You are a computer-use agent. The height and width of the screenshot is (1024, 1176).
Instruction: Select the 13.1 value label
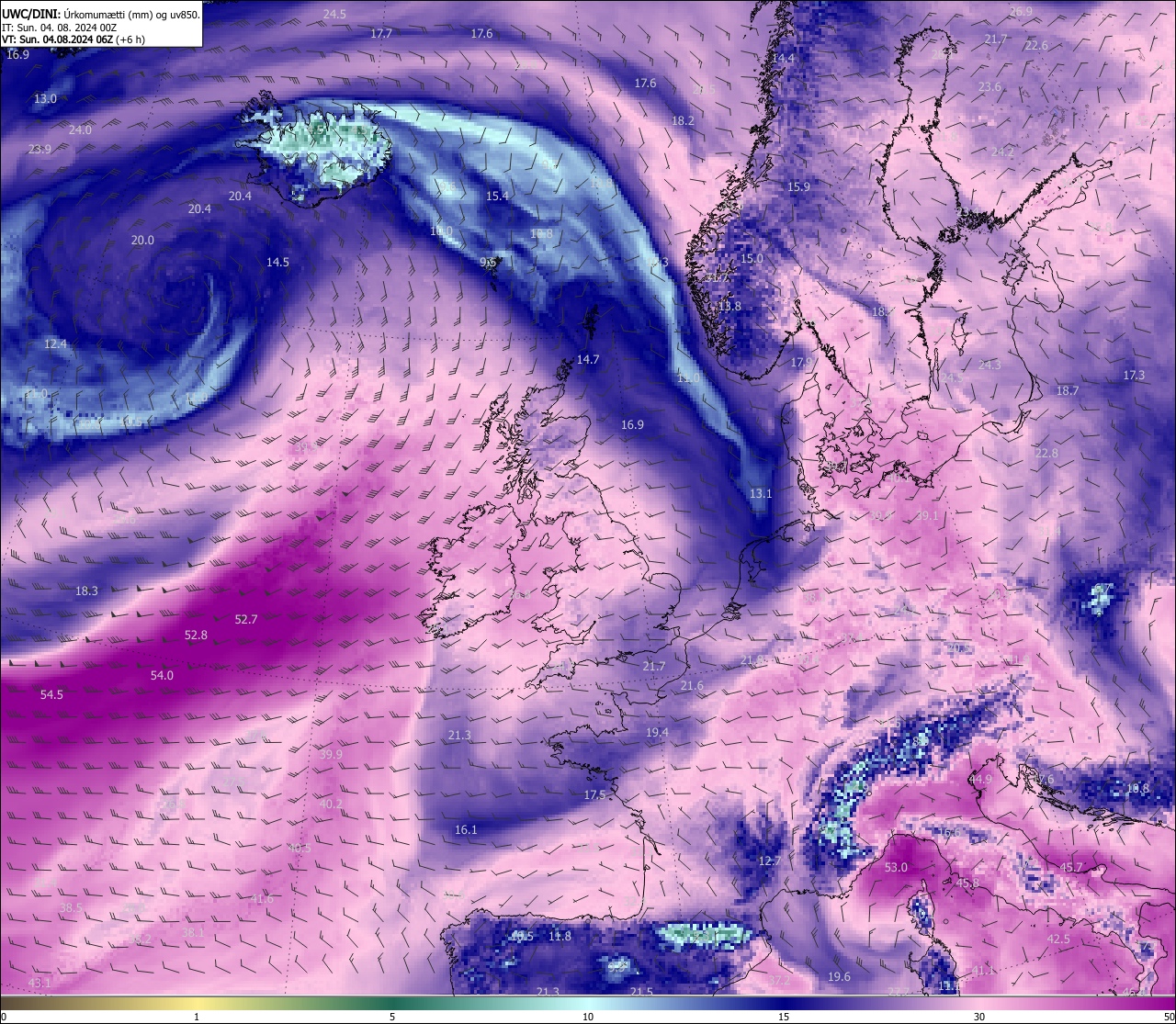pyautogui.click(x=761, y=493)
